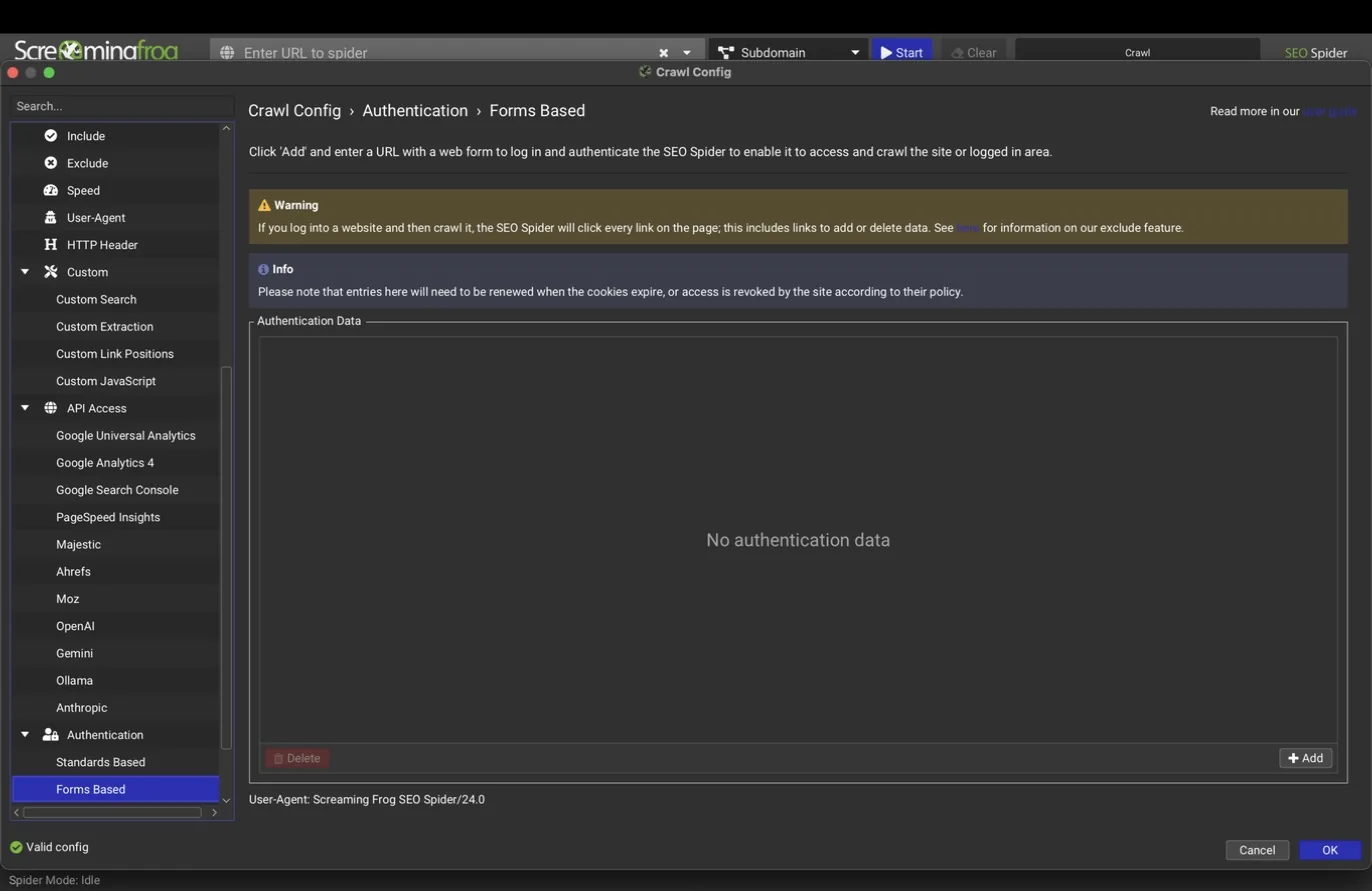Open the URL history dropdown arrow
This screenshot has width=1372, height=891.
pyautogui.click(x=687, y=52)
